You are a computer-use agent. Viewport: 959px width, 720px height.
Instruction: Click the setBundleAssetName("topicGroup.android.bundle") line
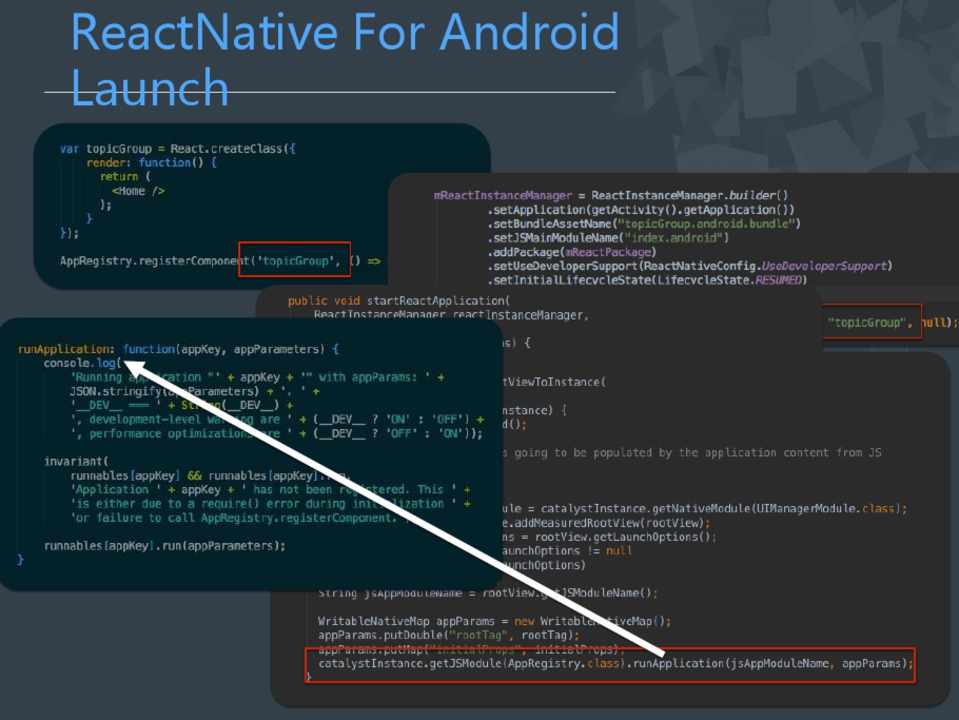pyautogui.click(x=644, y=224)
